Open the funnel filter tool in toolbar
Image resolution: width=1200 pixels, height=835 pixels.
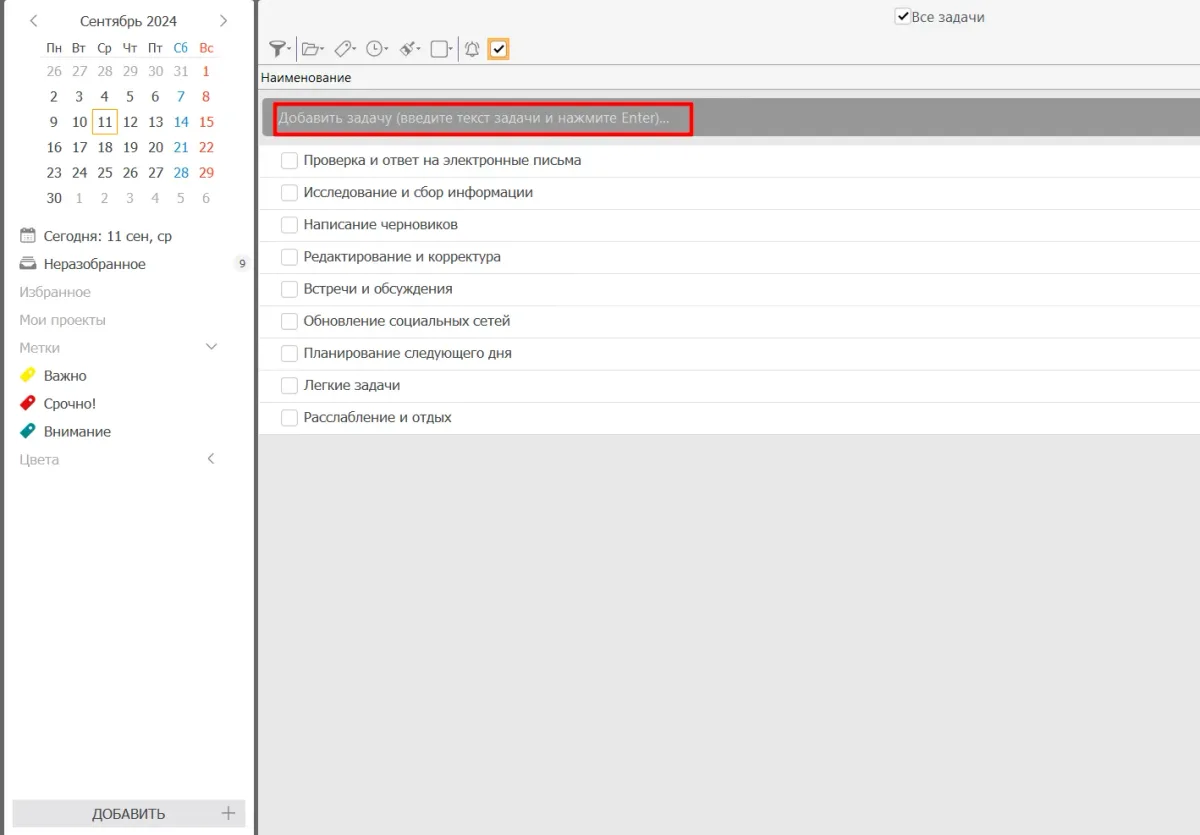278,49
